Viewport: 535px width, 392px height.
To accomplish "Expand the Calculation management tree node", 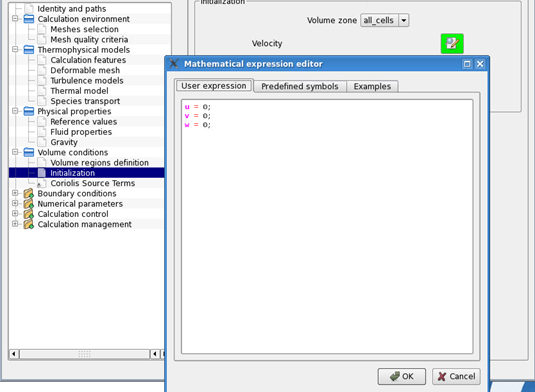I will (15, 224).
